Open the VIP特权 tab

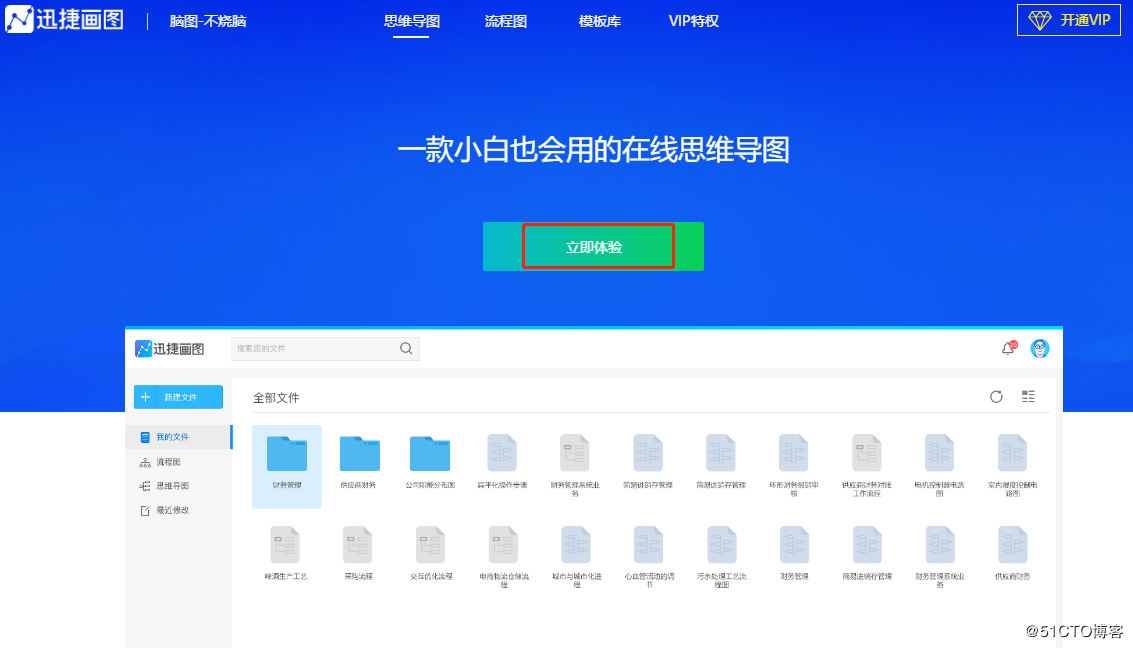click(x=694, y=21)
